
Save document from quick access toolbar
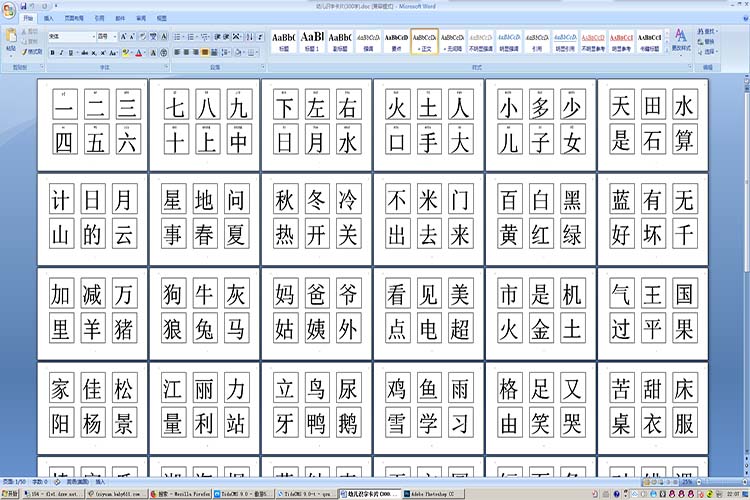click(x=23, y=6)
